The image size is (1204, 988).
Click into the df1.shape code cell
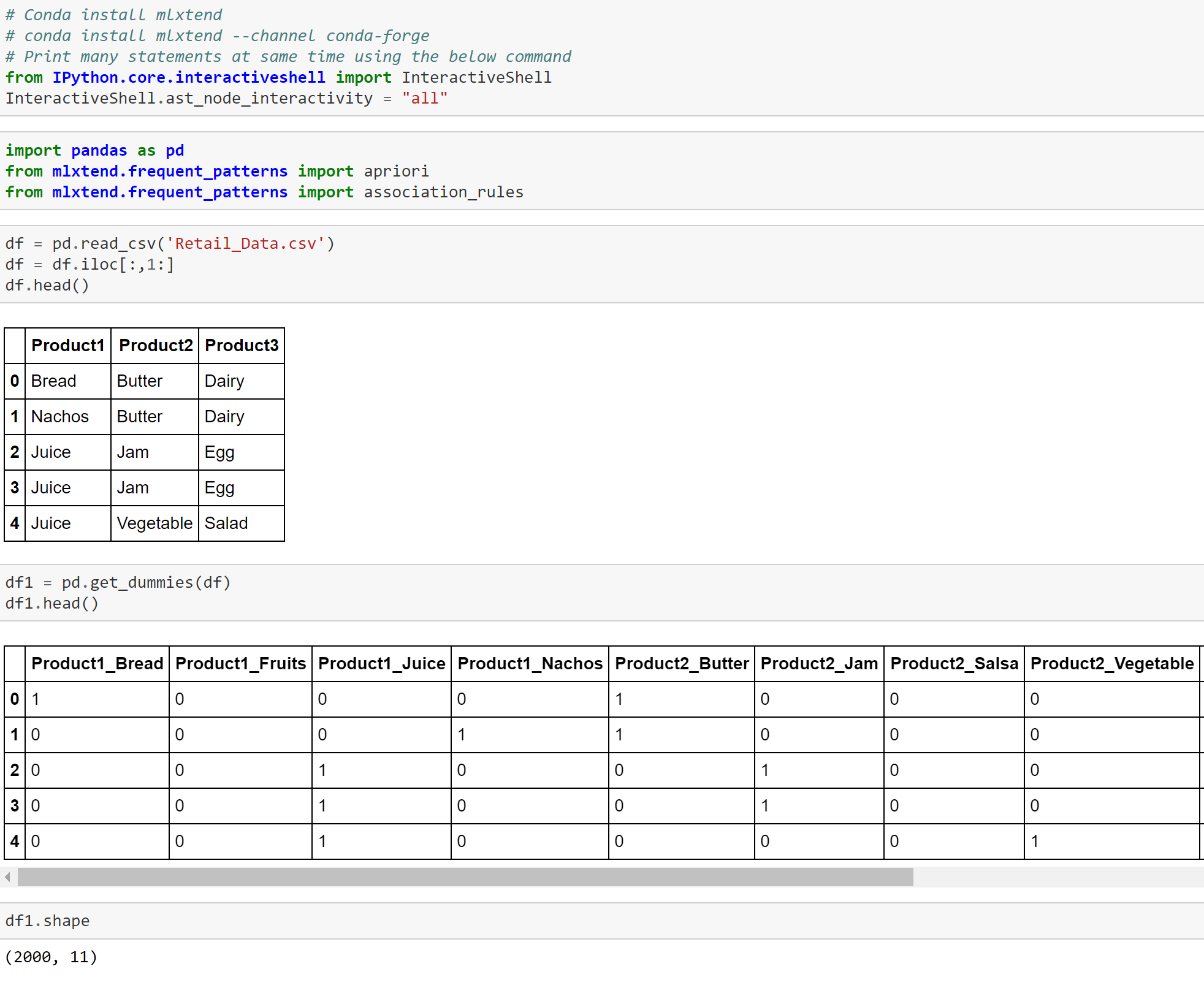(48, 921)
